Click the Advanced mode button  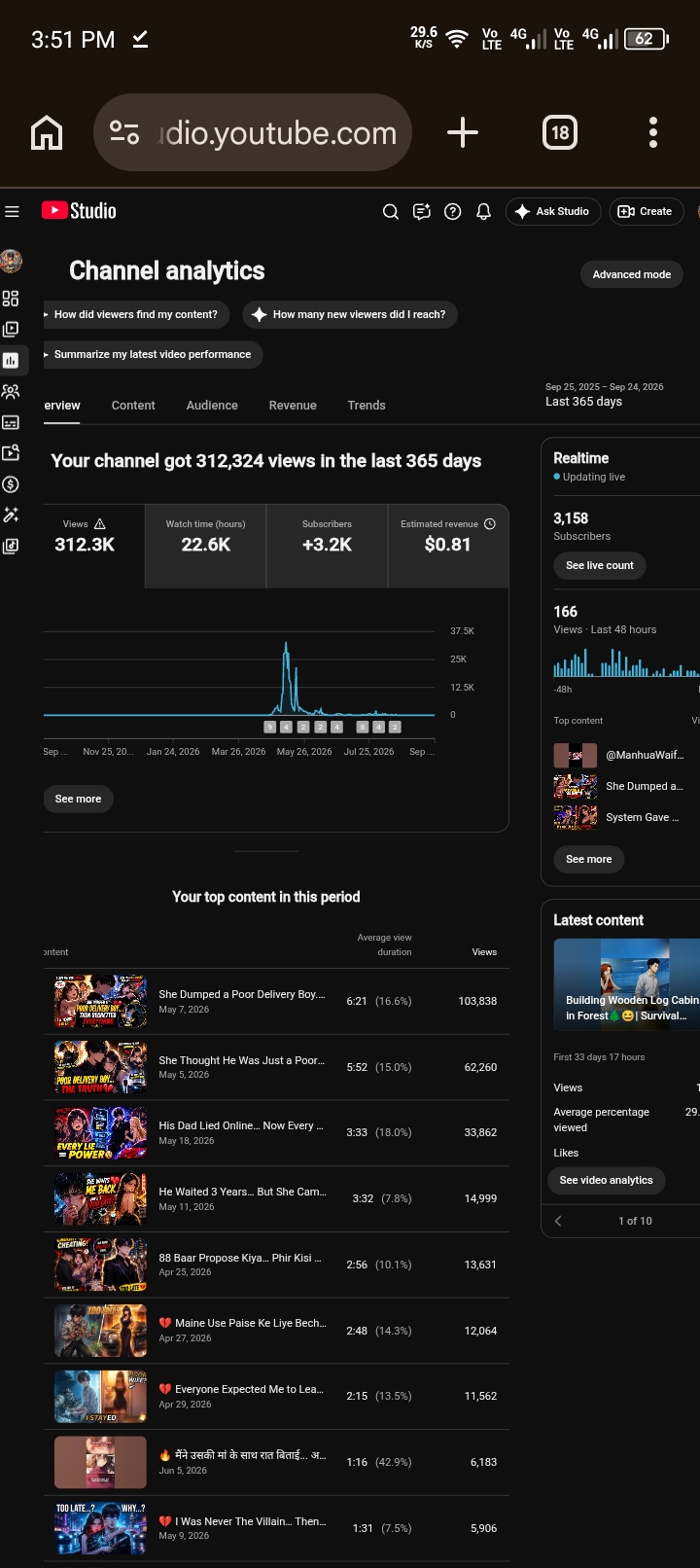pos(632,274)
